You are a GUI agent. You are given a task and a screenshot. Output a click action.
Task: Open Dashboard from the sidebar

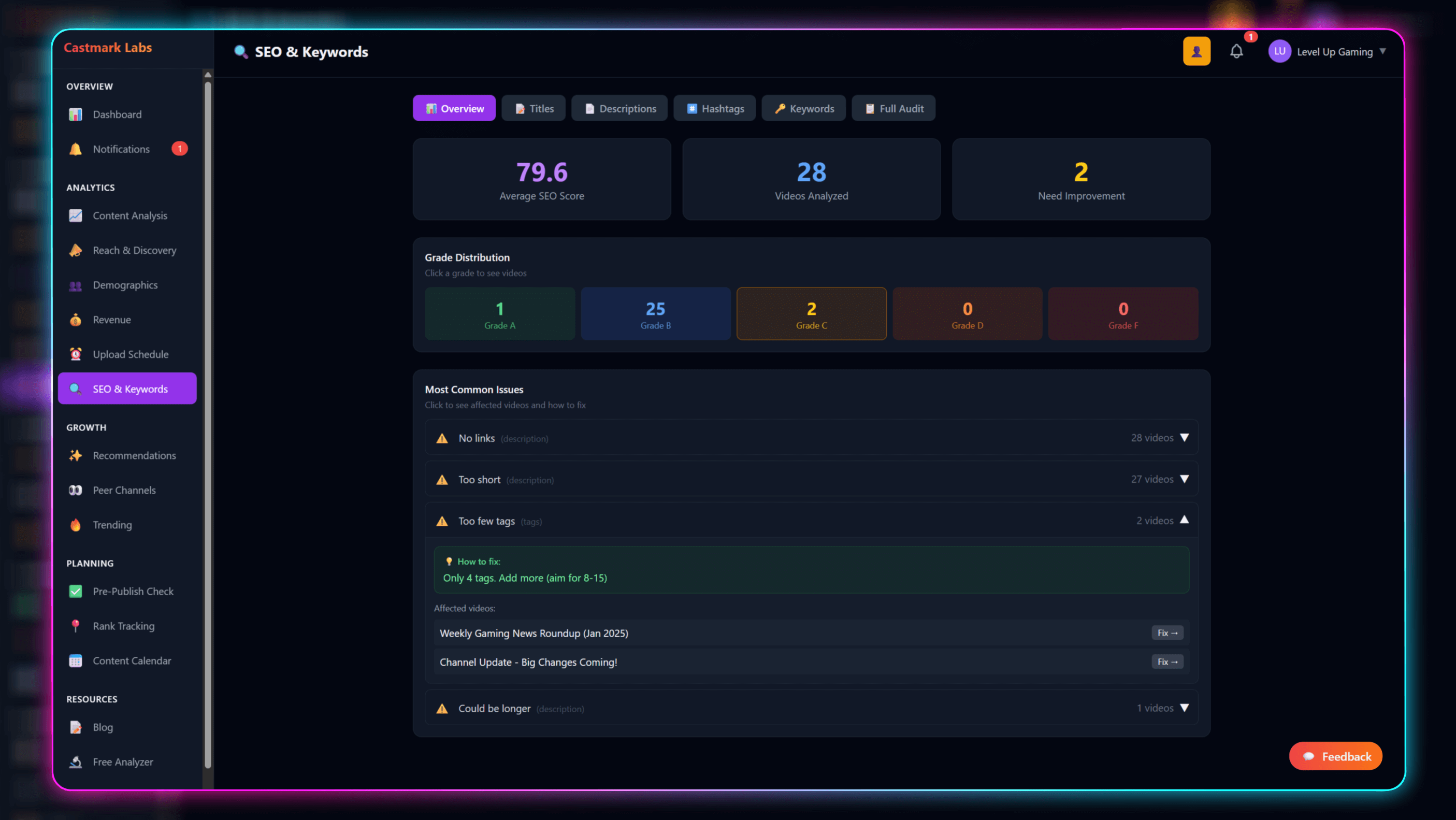(117, 114)
